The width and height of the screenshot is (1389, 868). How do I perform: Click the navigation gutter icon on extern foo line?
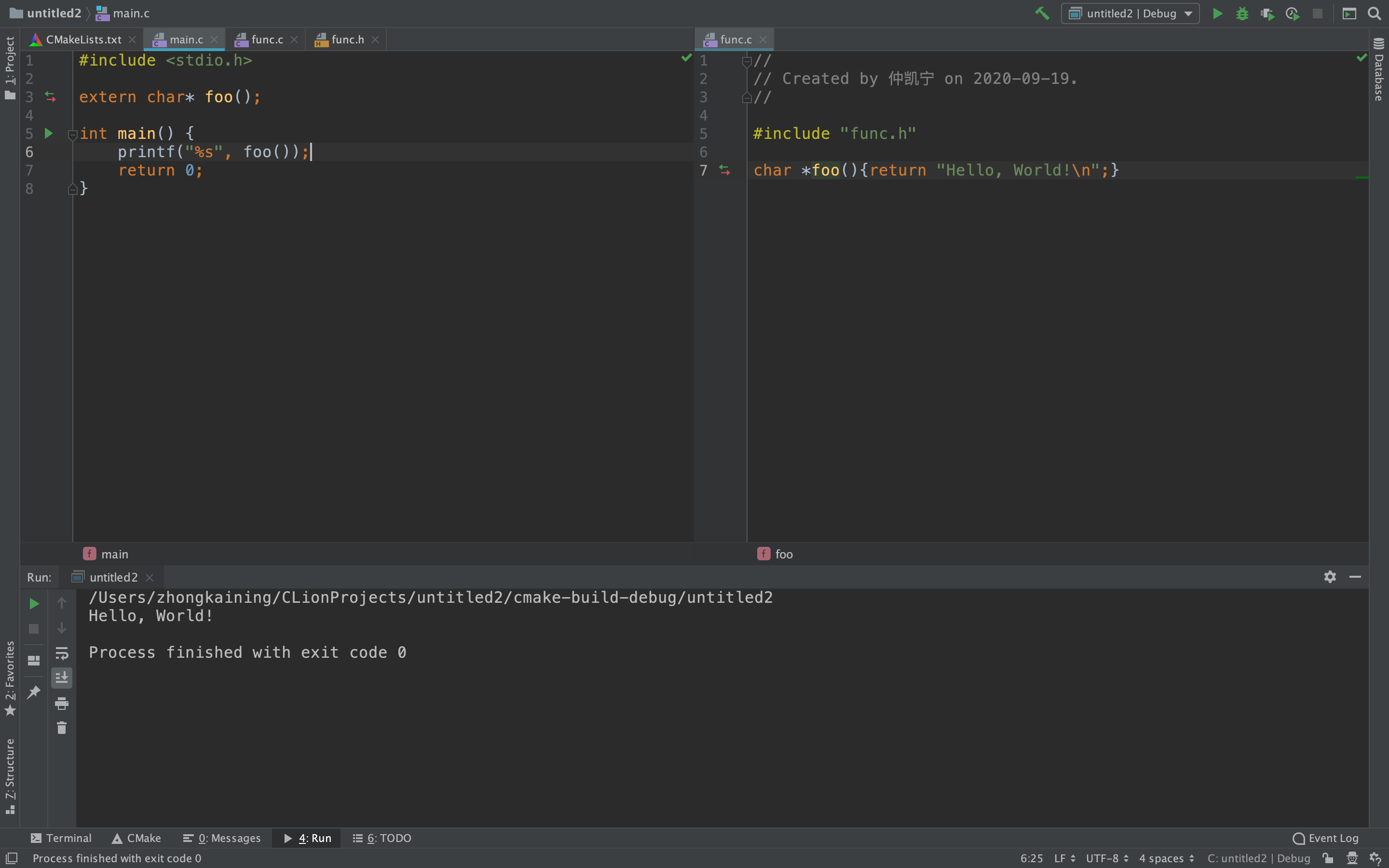click(51, 97)
